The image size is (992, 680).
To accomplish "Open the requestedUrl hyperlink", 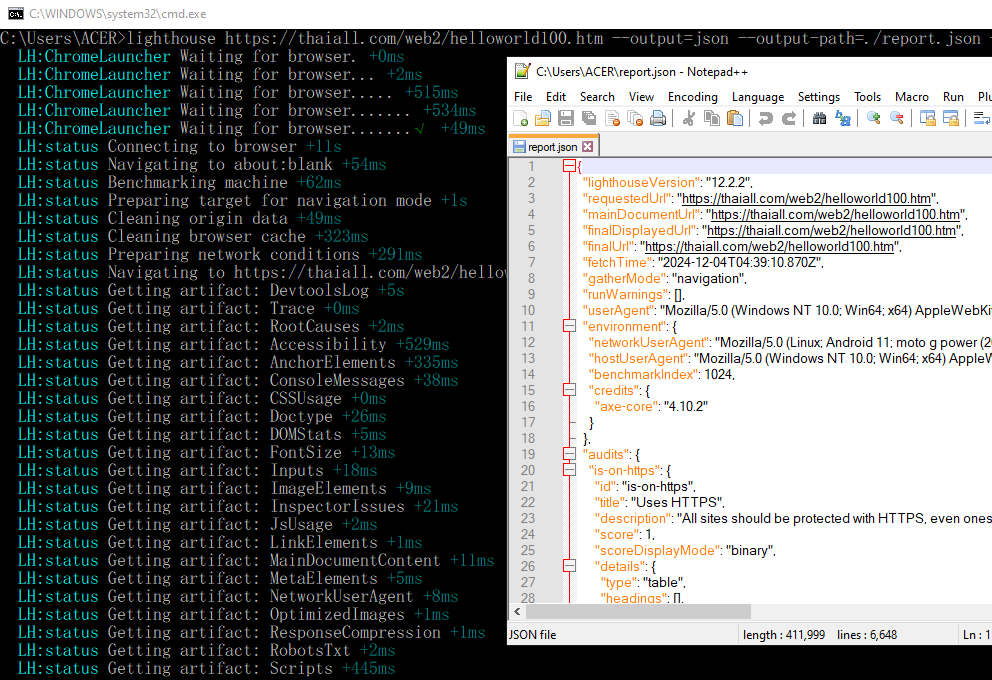I will (806, 198).
